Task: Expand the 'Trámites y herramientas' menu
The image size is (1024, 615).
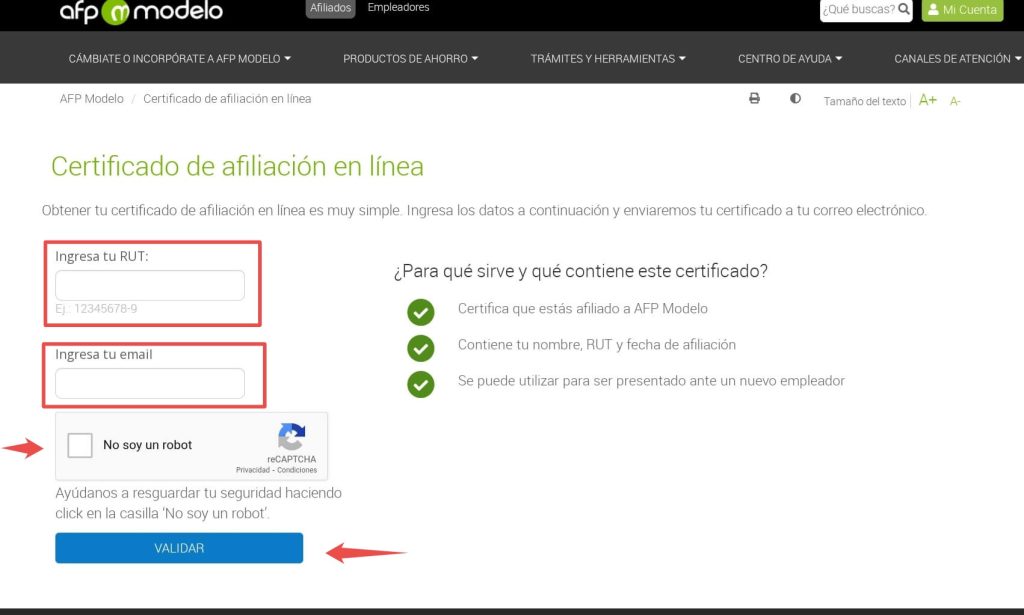Action: coord(608,59)
